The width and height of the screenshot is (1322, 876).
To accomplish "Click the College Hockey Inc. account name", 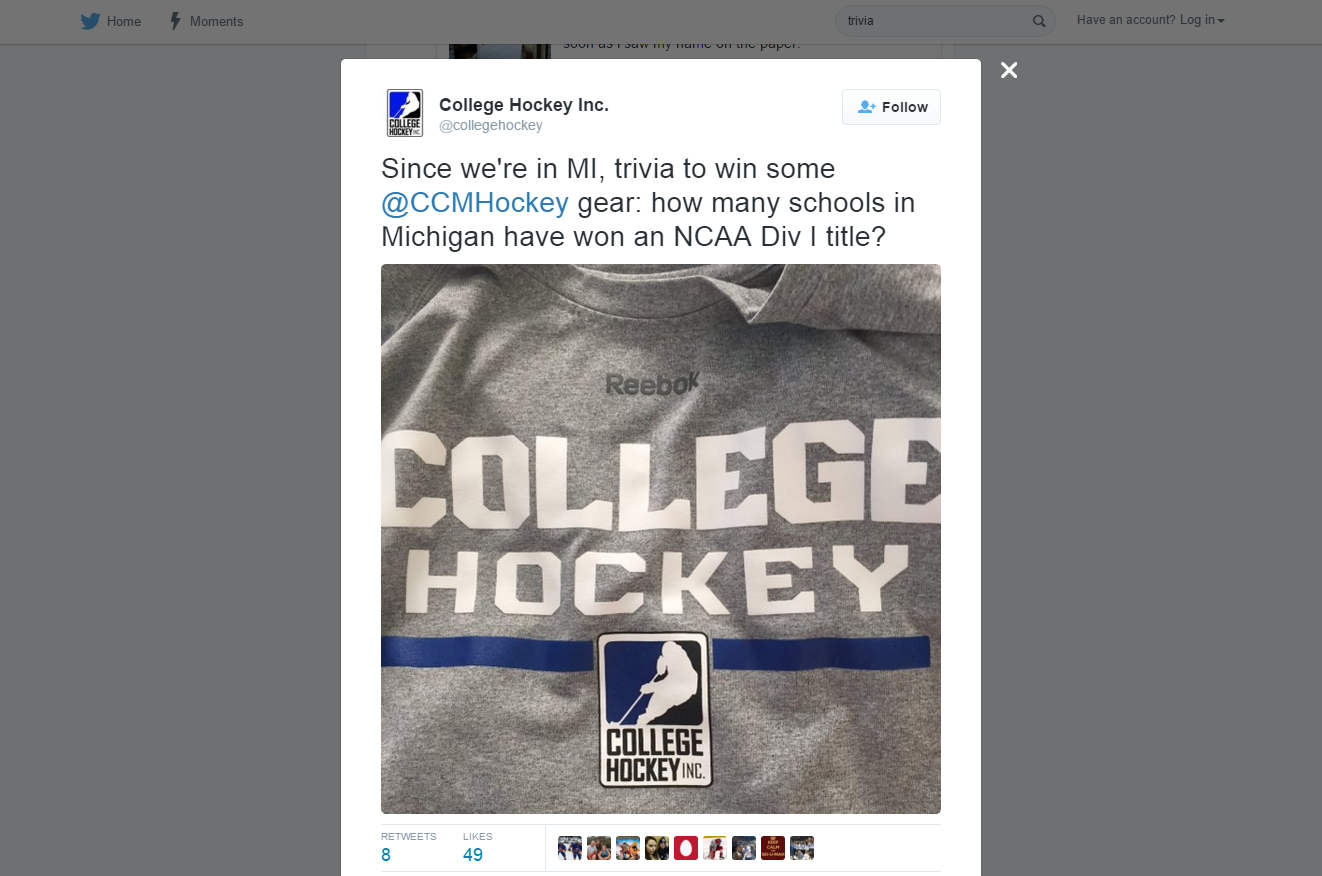I will 524,105.
